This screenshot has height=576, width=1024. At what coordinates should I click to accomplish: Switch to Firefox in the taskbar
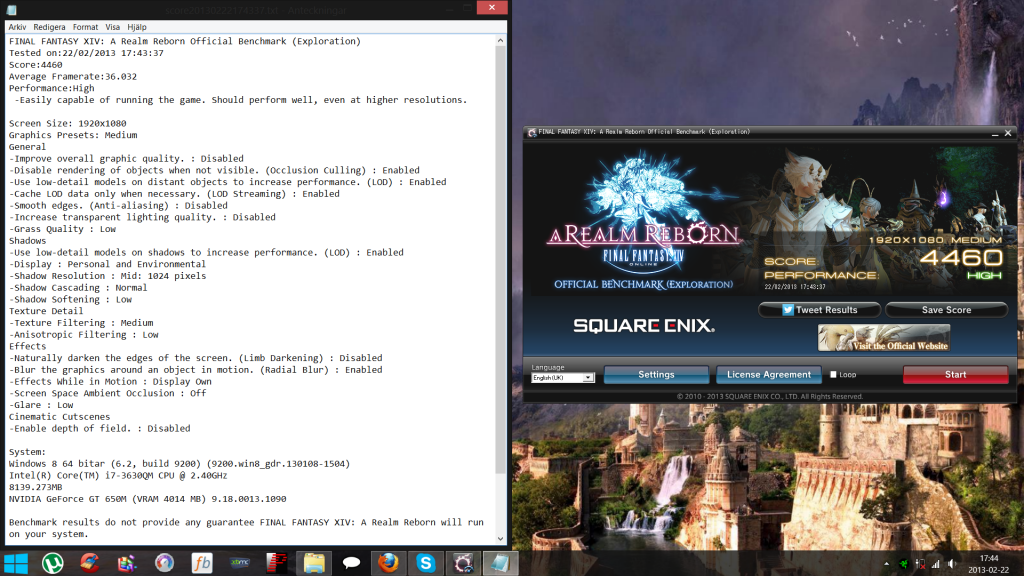coord(388,562)
